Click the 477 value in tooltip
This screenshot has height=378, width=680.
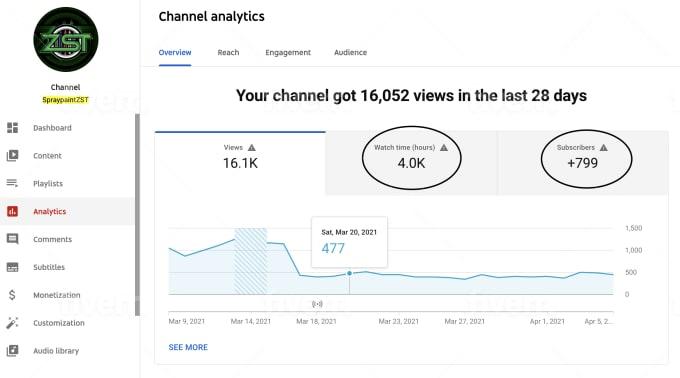pos(333,248)
